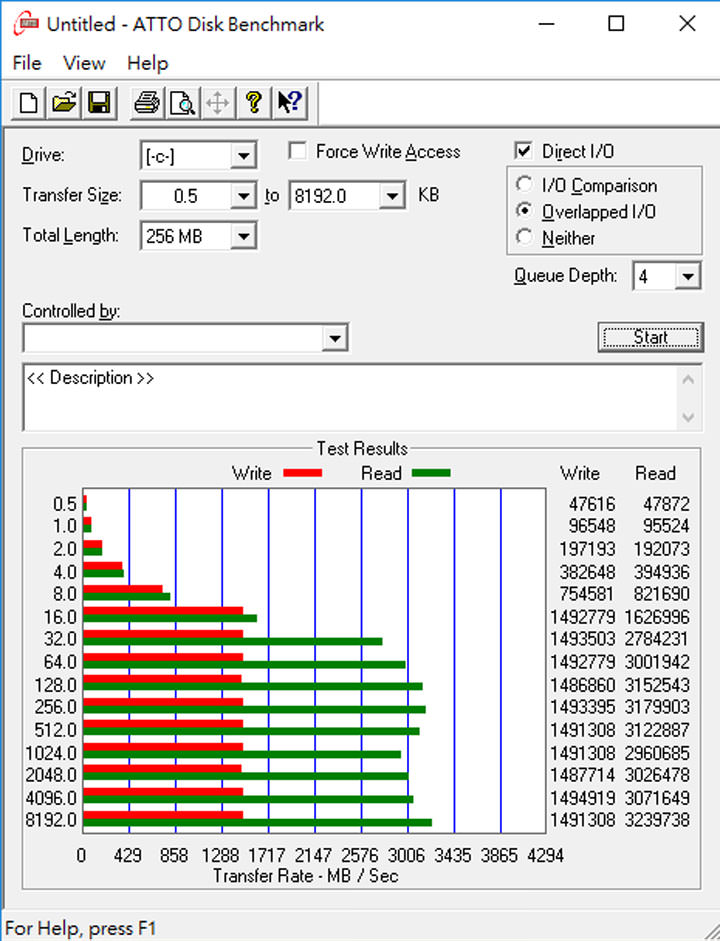Viewport: 720px width, 941px height.
Task: Expand the Drive dropdown
Action: 243,156
